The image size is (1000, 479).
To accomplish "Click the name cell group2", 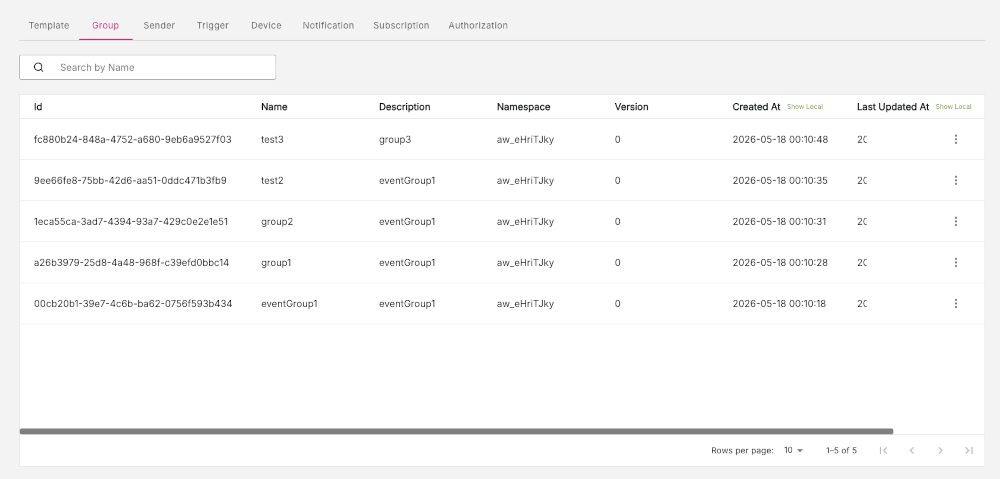I will click(x=277, y=221).
